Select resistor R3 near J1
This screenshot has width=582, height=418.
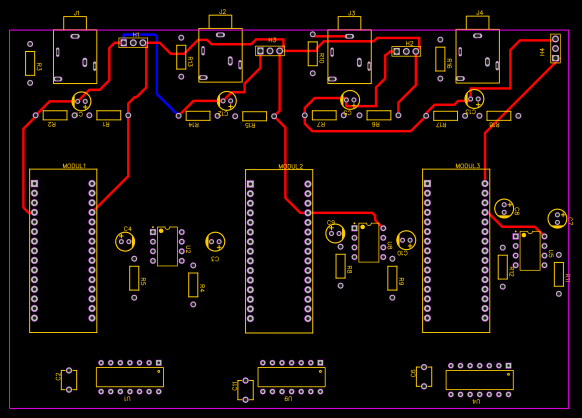point(30,63)
